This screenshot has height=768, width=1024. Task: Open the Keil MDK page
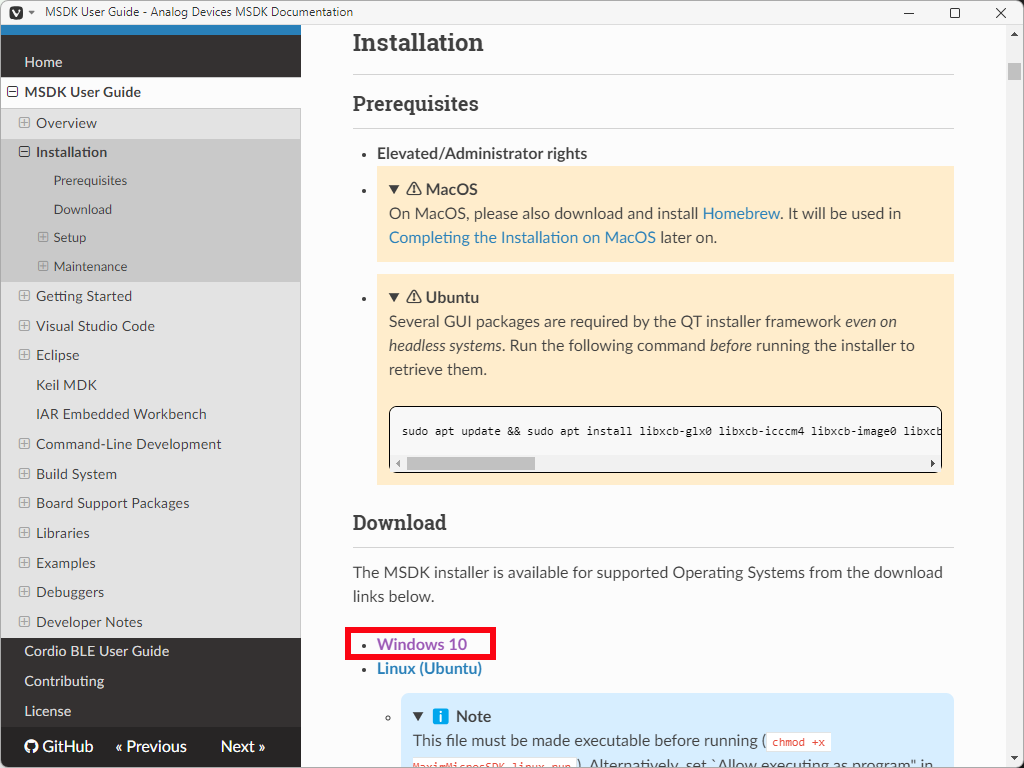click(x=66, y=385)
